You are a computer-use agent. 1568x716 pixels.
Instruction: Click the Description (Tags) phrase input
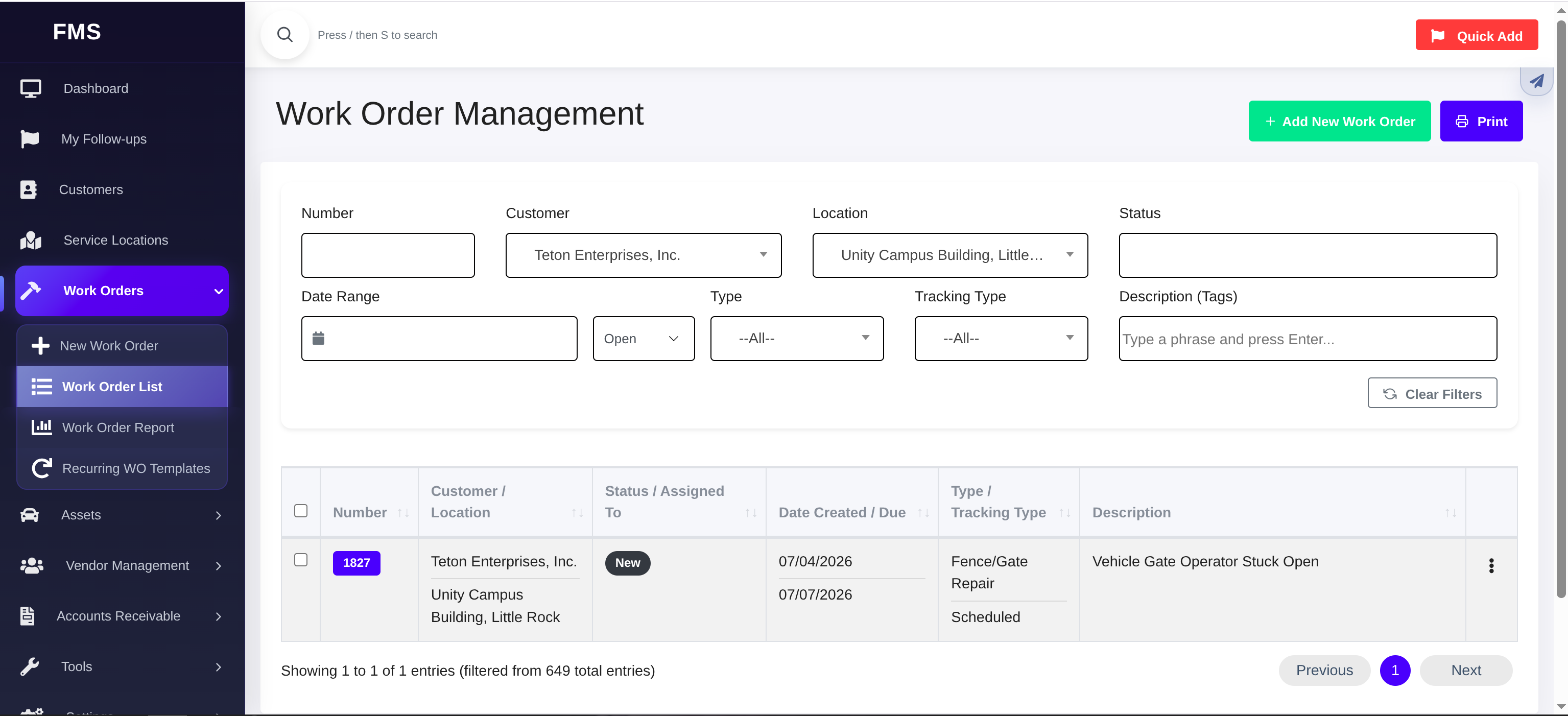[1308, 339]
